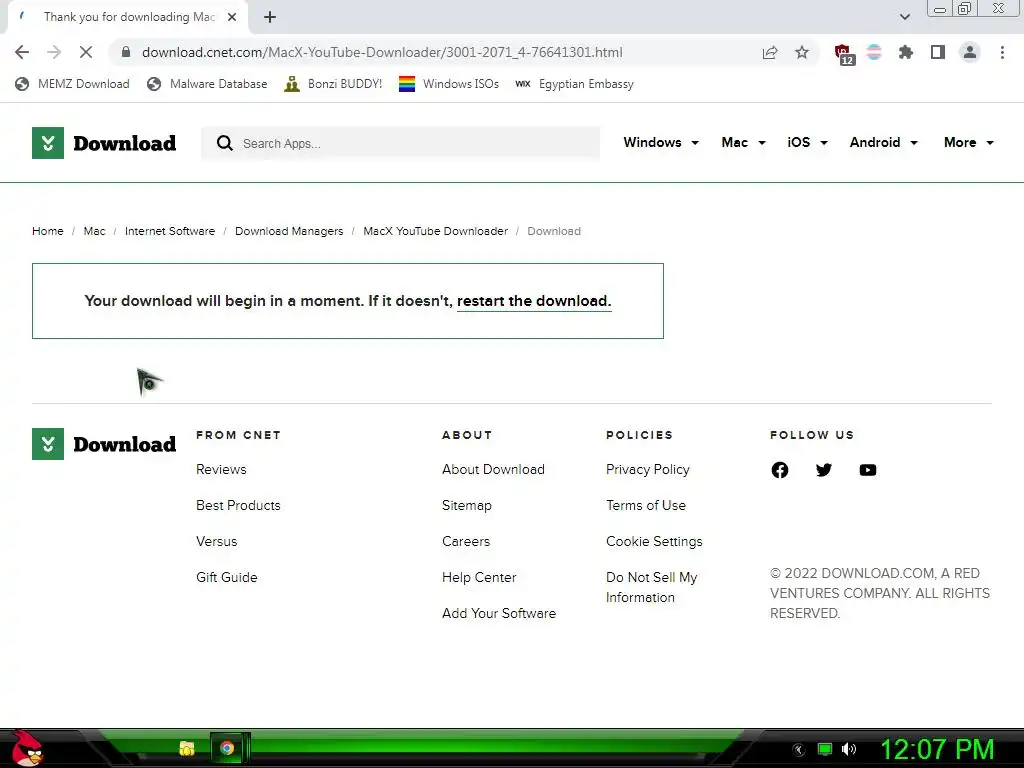This screenshot has height=768, width=1024.
Task: Open the file explorer taskbar icon
Action: tap(187, 748)
